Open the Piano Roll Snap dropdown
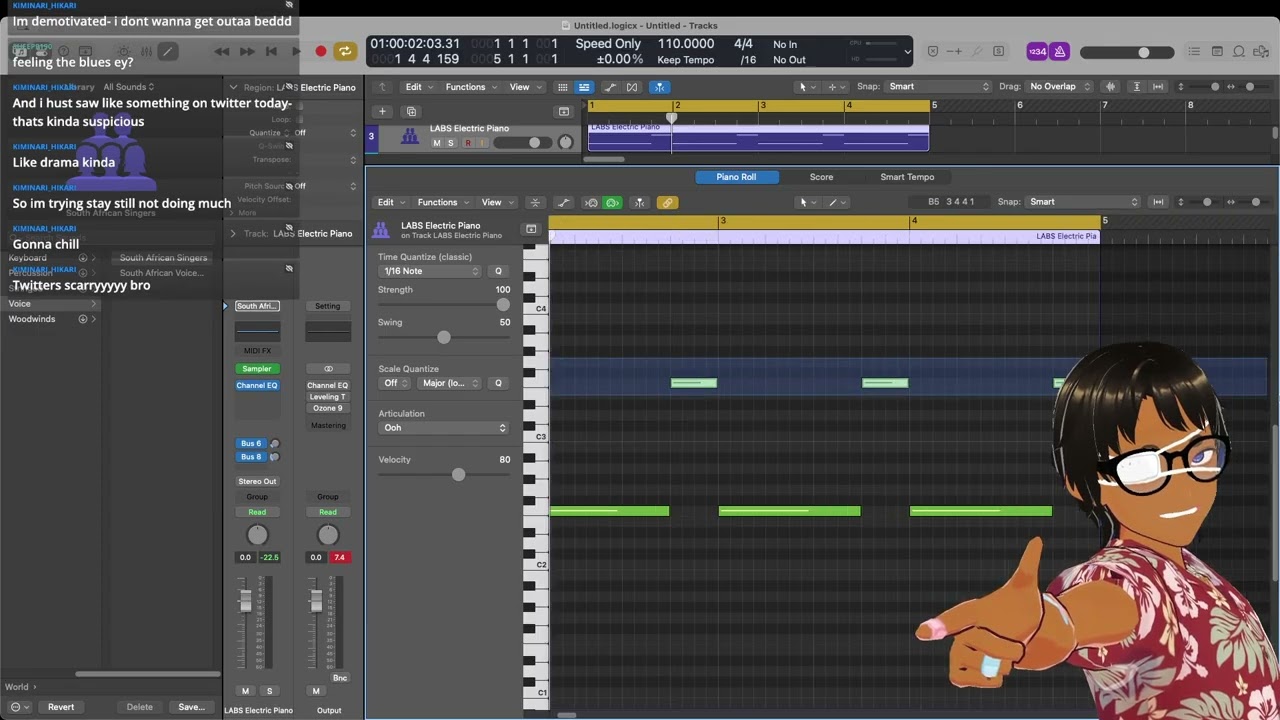 click(1083, 202)
